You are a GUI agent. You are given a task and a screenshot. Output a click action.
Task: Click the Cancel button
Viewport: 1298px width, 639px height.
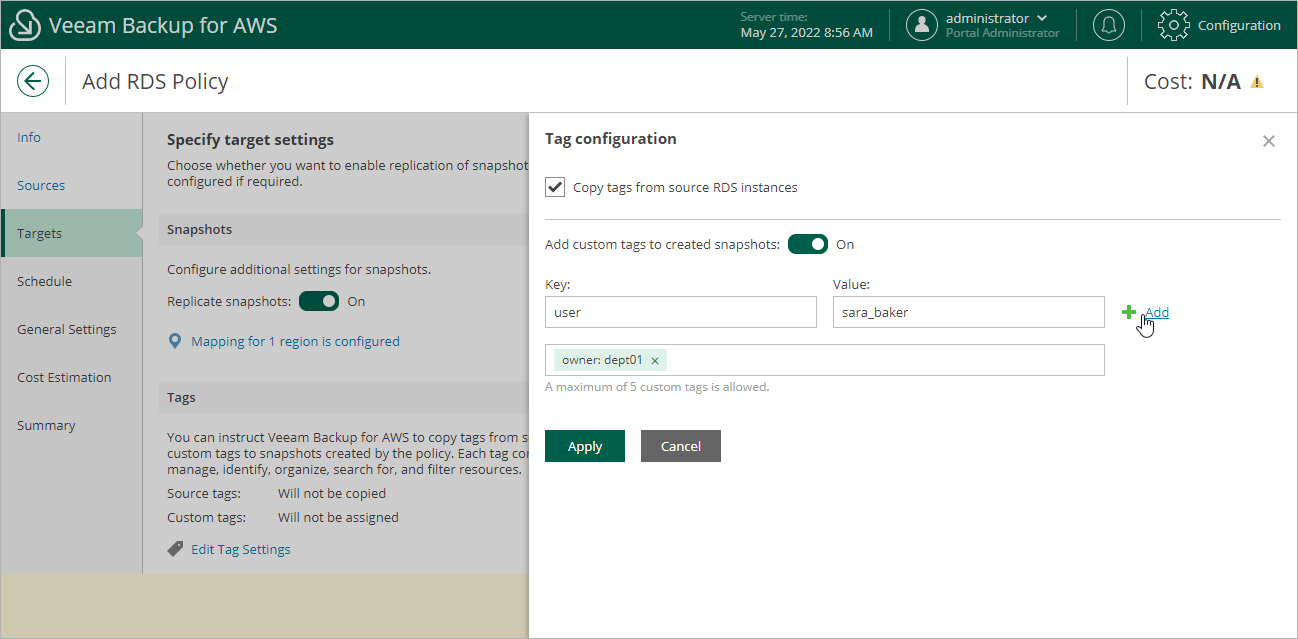[681, 446]
